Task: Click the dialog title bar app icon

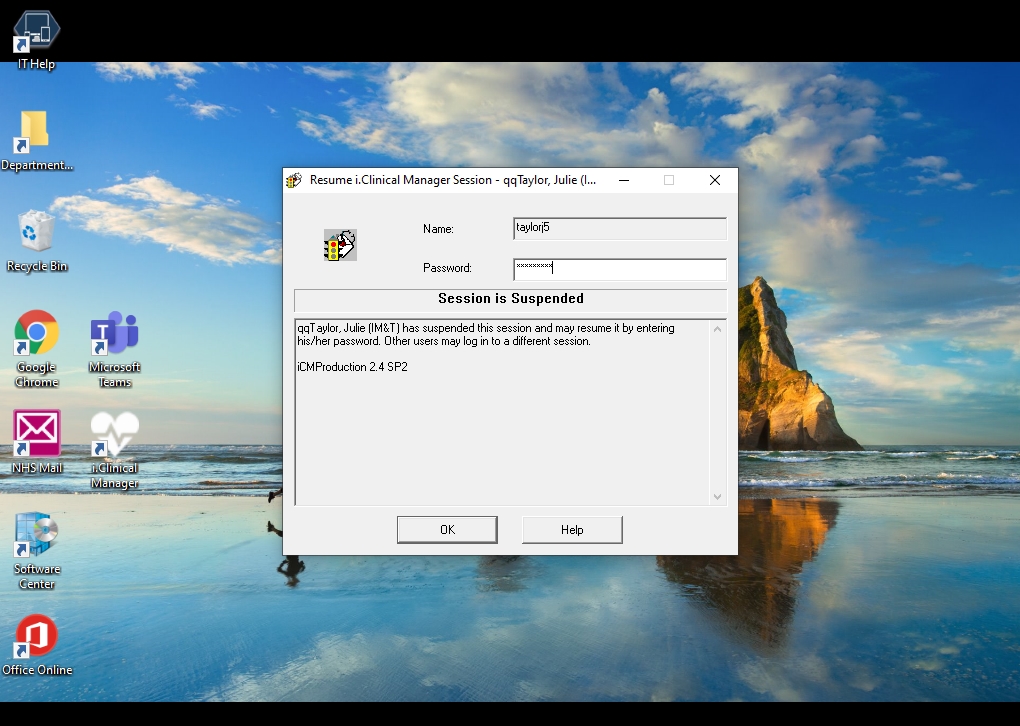Action: tap(294, 180)
